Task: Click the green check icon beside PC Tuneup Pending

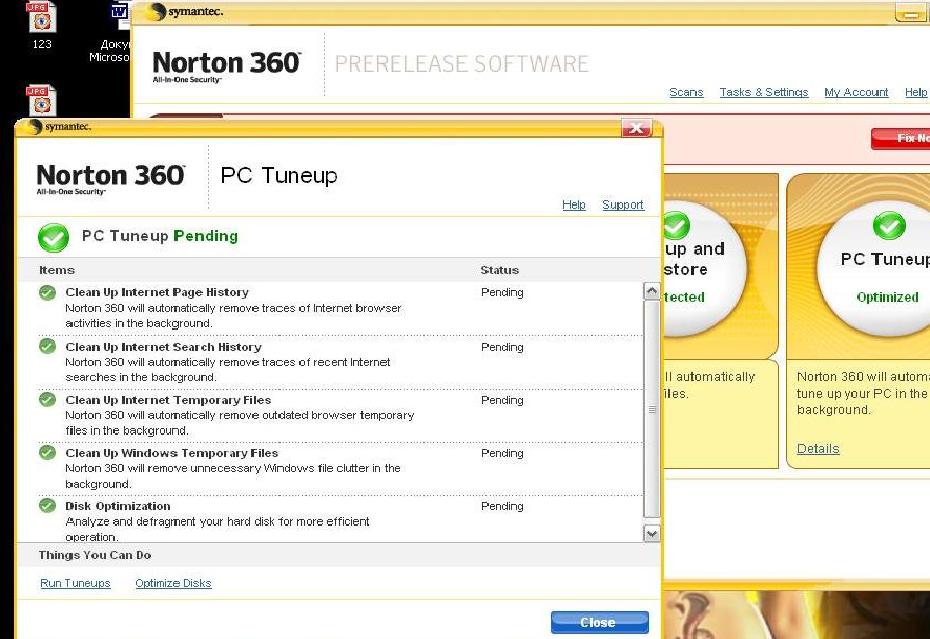Action: [53, 237]
